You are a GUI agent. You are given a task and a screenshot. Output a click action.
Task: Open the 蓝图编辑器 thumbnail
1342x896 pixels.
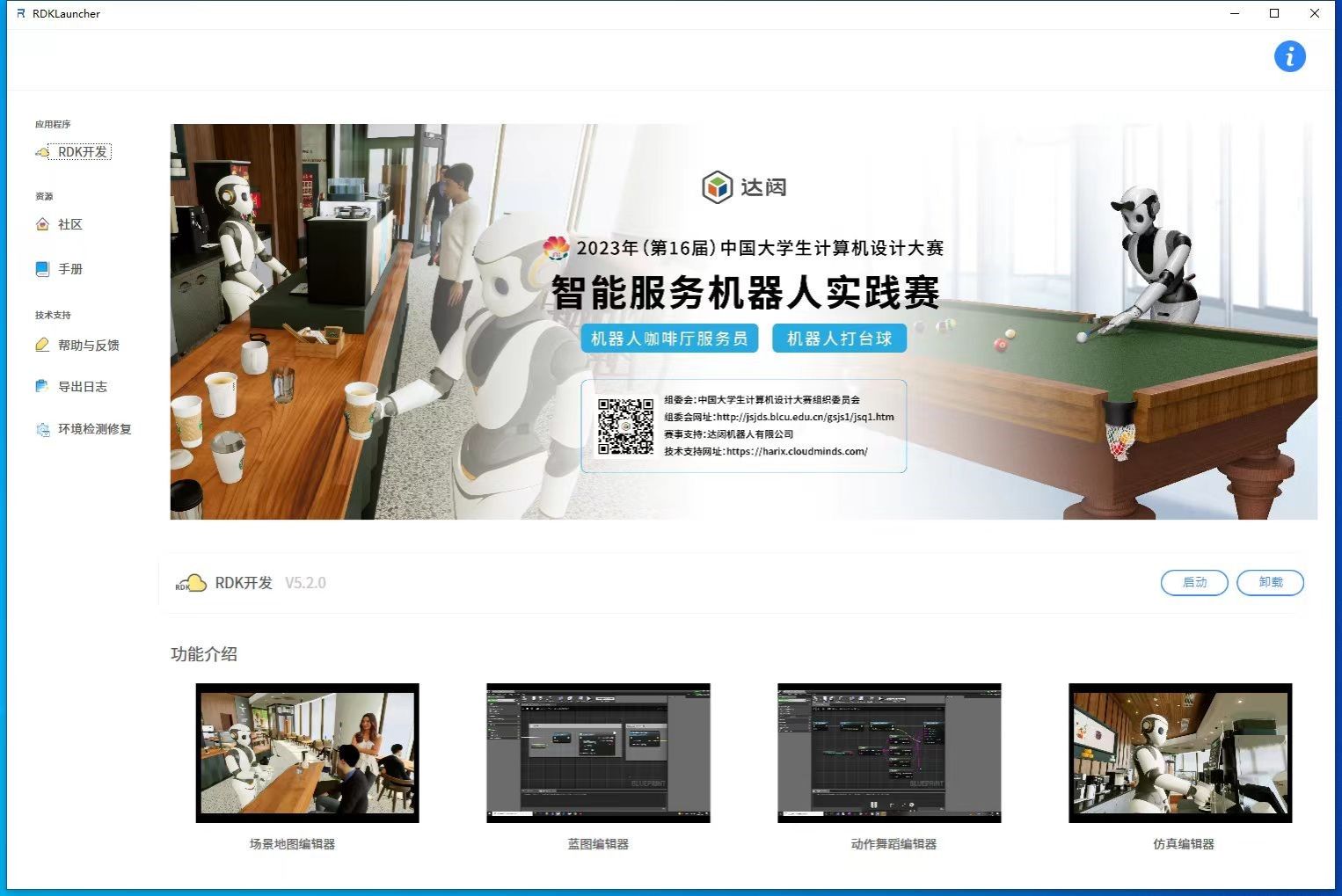[x=598, y=753]
